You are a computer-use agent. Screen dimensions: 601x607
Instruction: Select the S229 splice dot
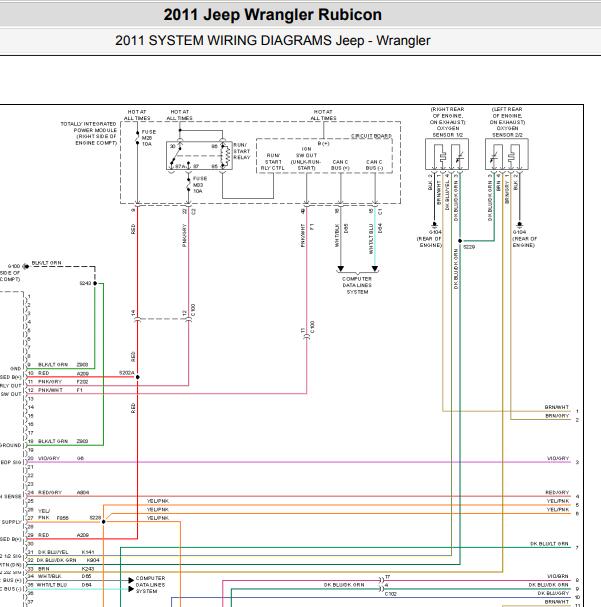(x=460, y=241)
